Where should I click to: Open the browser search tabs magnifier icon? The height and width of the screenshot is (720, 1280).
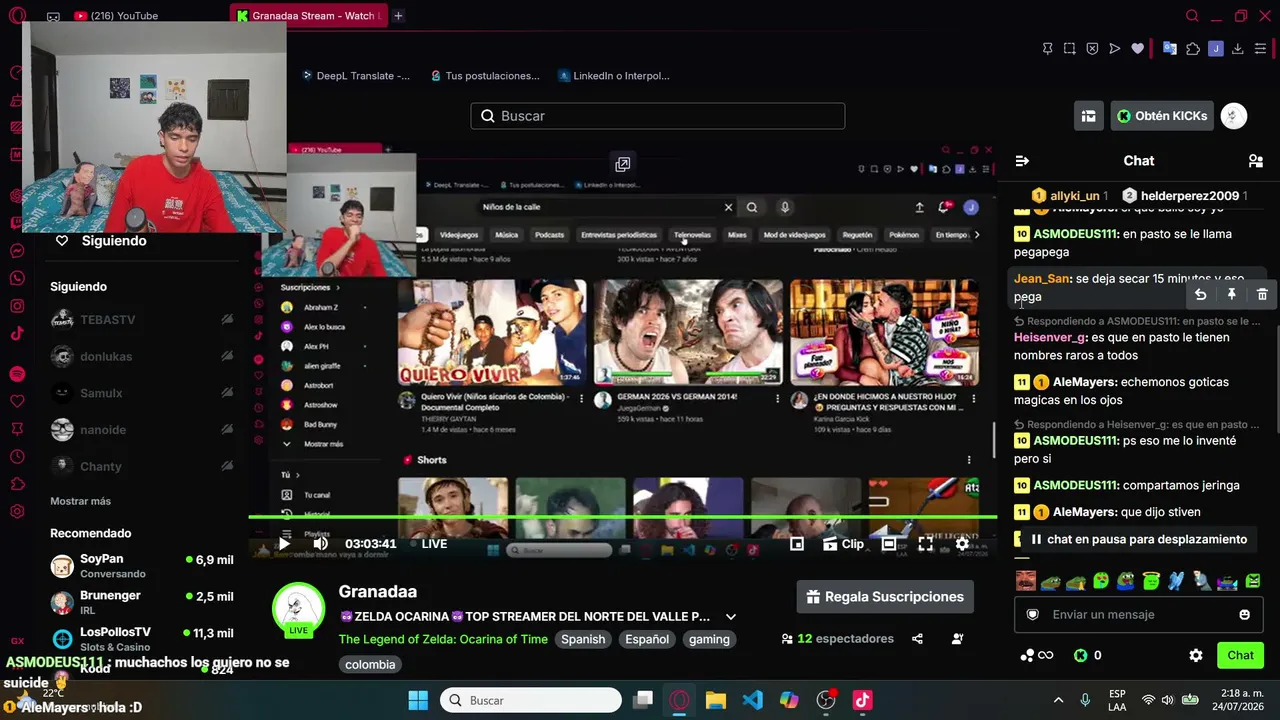click(1192, 16)
